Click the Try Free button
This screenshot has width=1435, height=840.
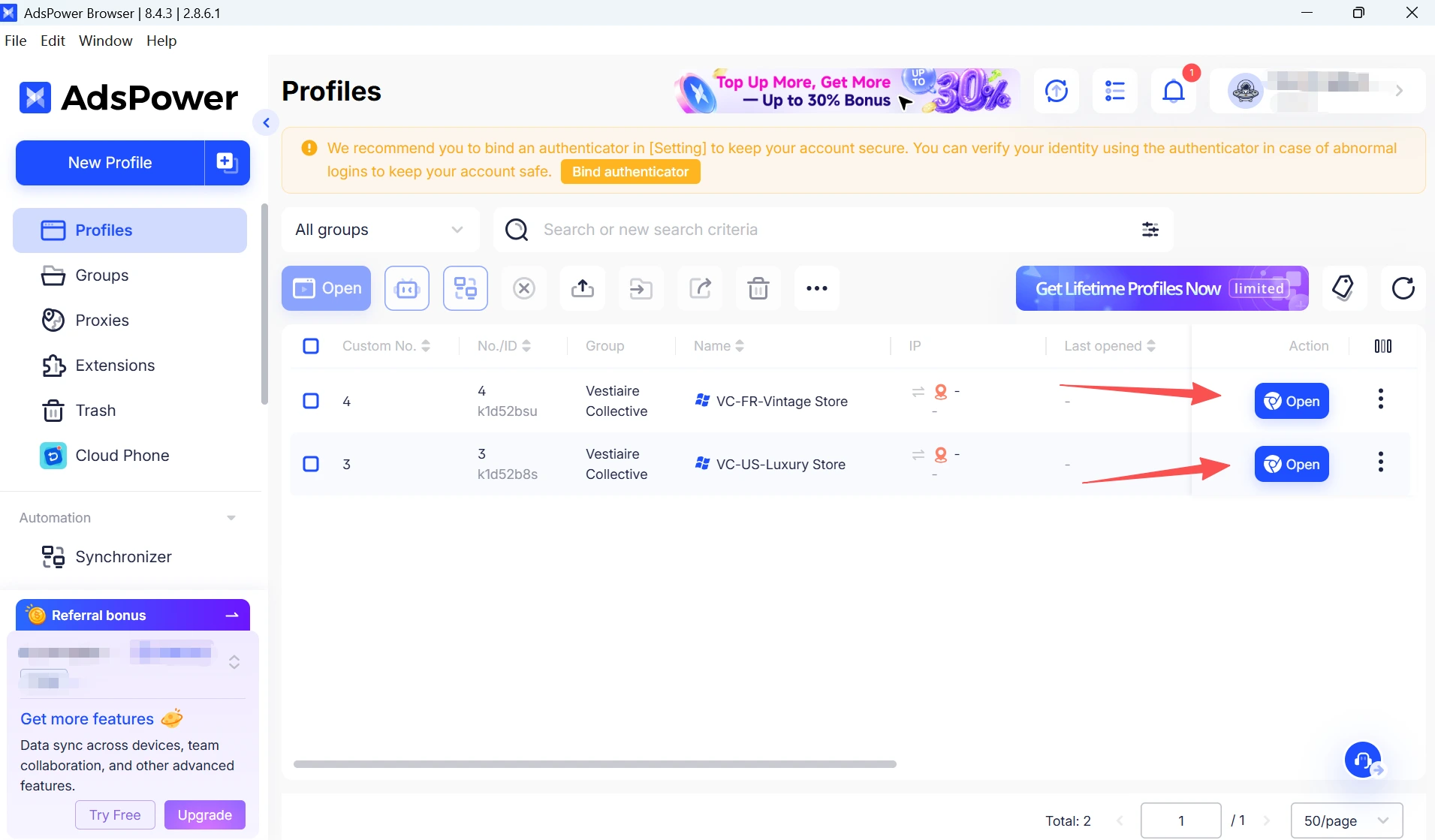click(x=115, y=815)
